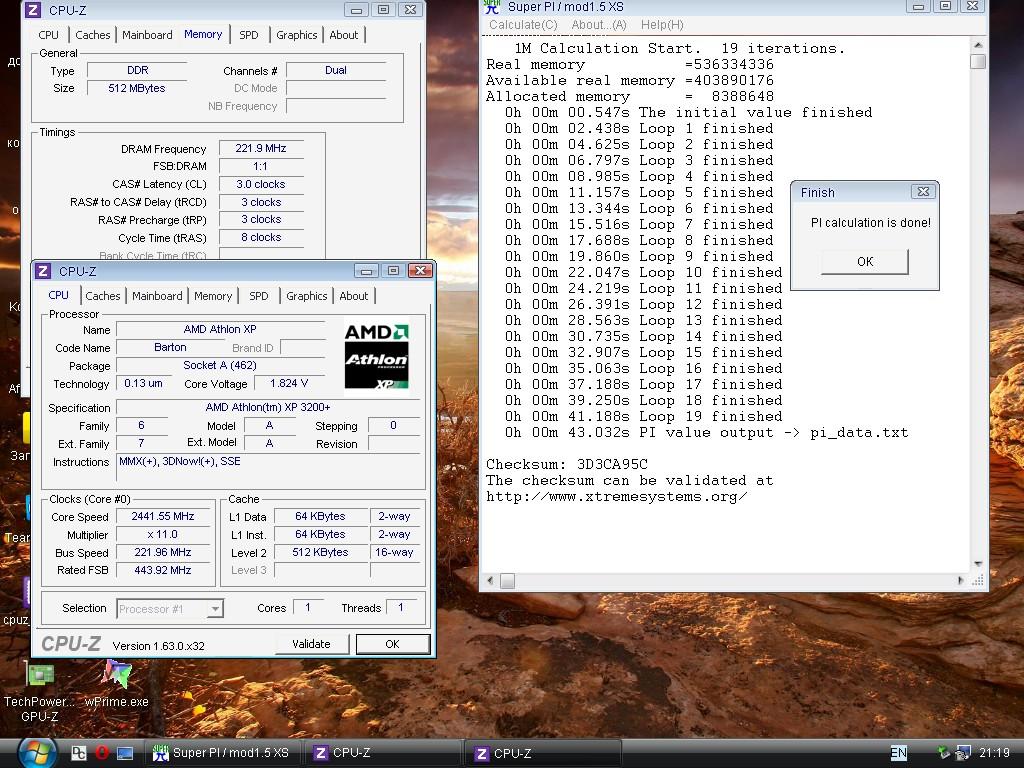The height and width of the screenshot is (768, 1024).
Task: Click OK in the Finish dialog
Action: pos(865,261)
